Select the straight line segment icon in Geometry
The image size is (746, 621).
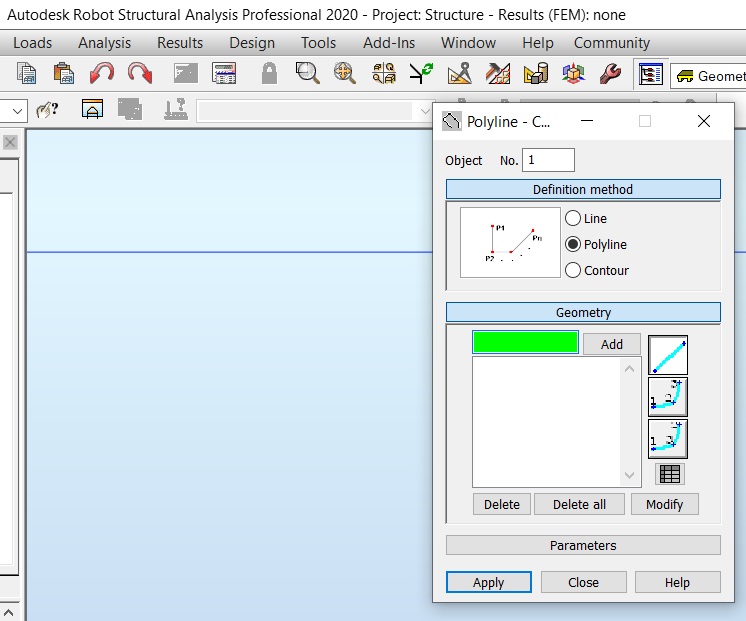[x=667, y=355]
